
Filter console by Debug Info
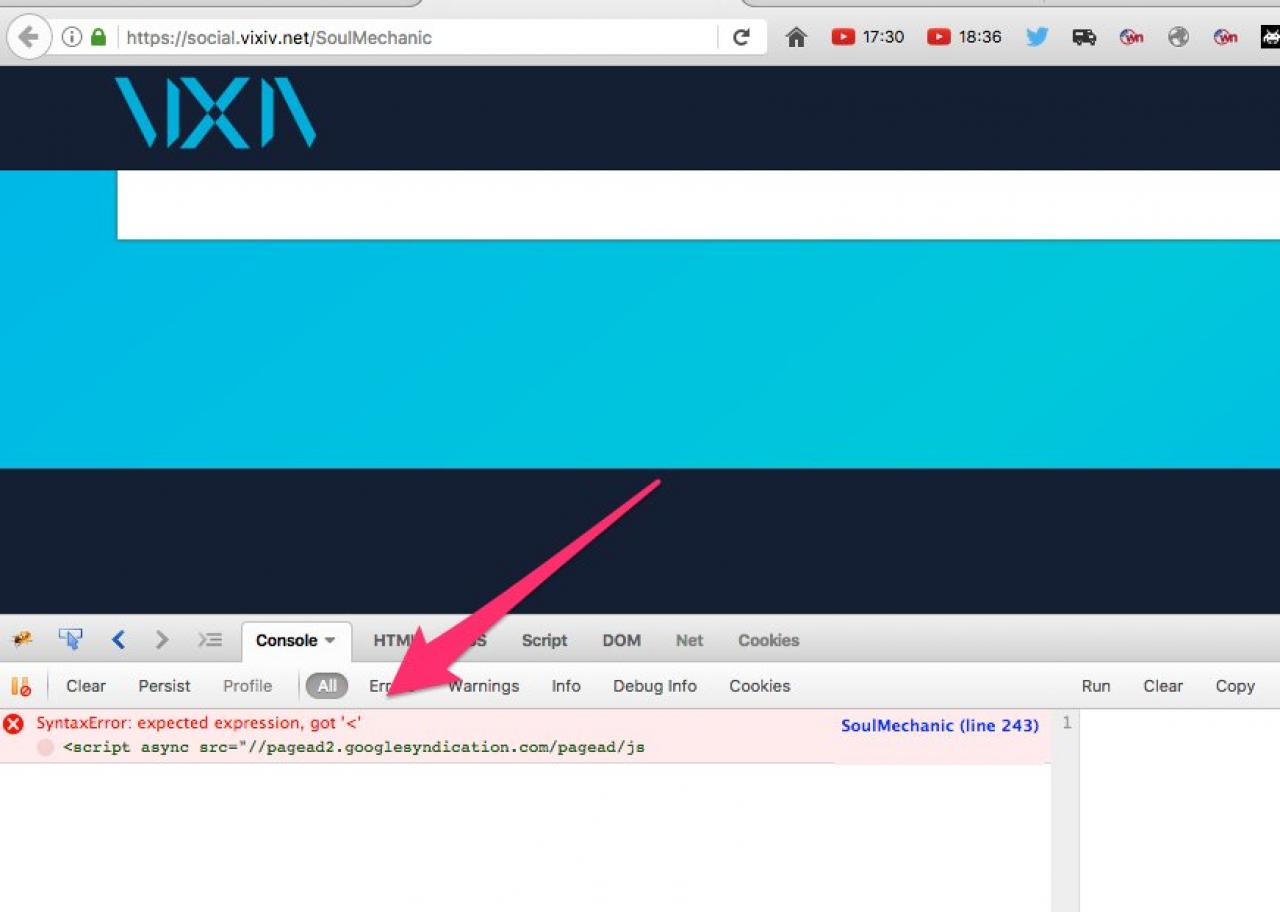pos(655,686)
